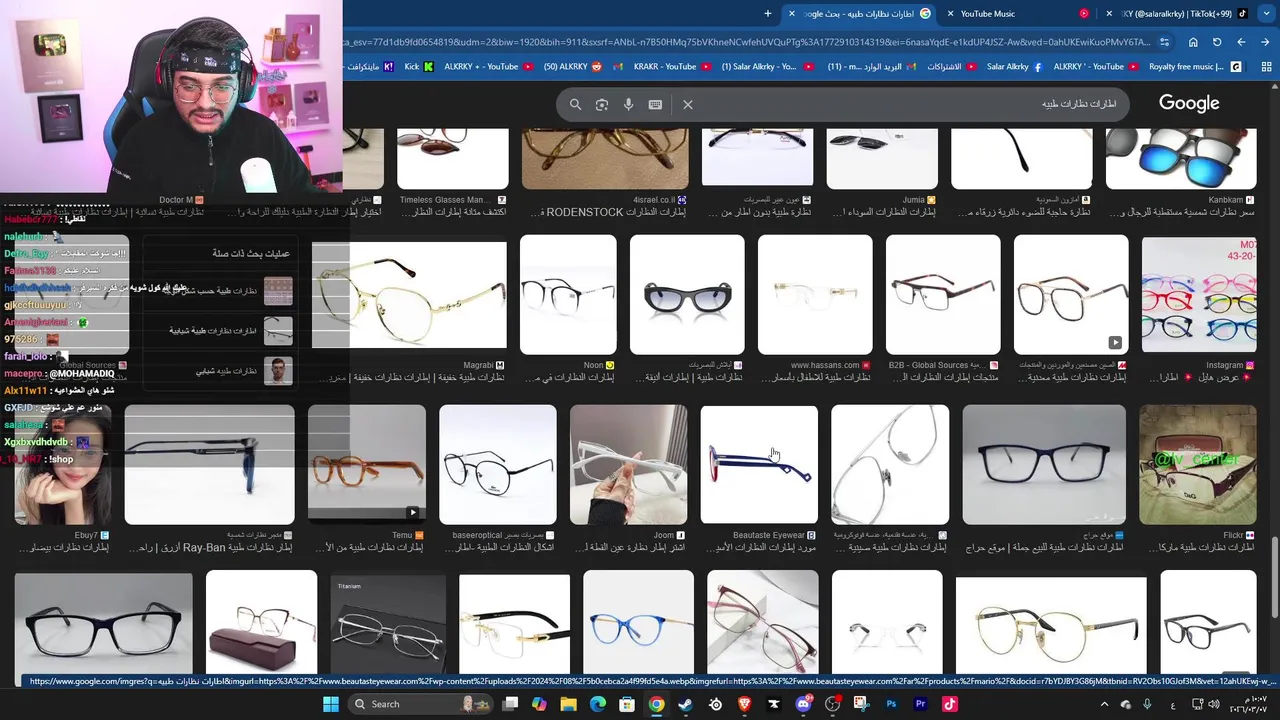The width and height of the screenshot is (1280, 720).
Task: Open the Temu orange frame glasses image
Action: coord(366,465)
